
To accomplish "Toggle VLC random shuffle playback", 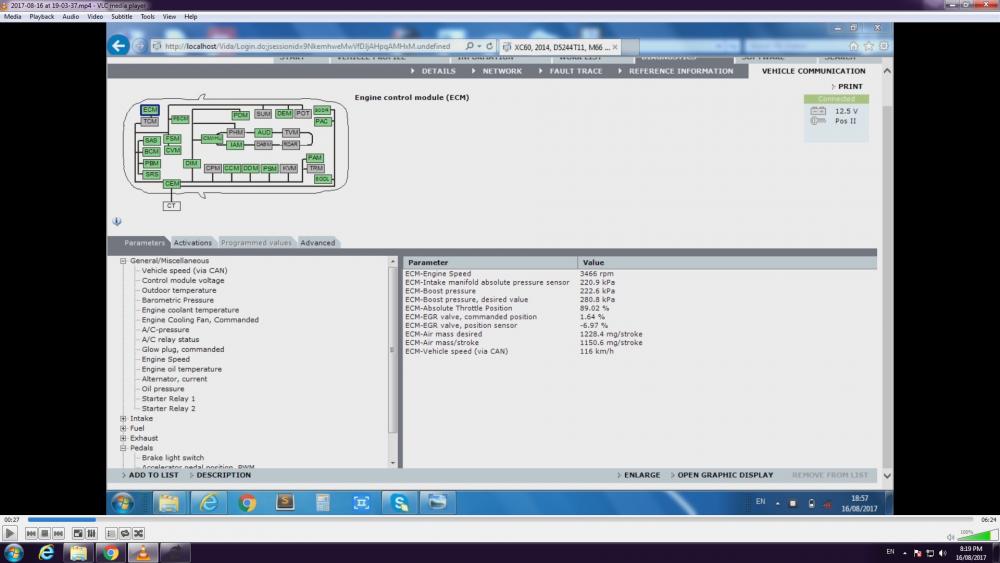I will pos(138,534).
